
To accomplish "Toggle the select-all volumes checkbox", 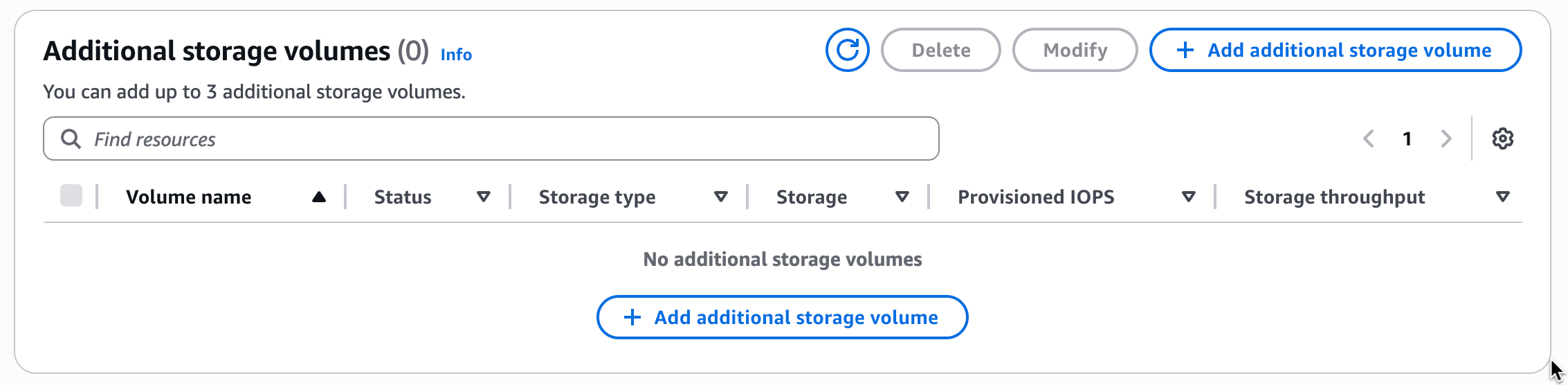I will (x=71, y=196).
